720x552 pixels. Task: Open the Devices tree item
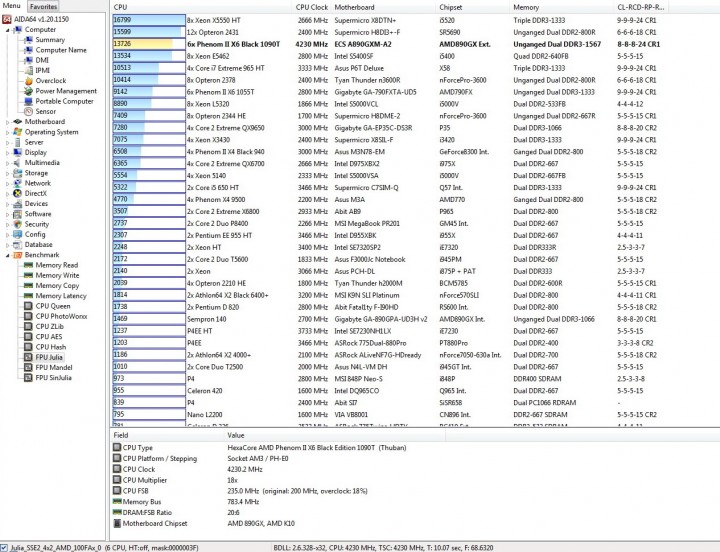click(x=36, y=204)
